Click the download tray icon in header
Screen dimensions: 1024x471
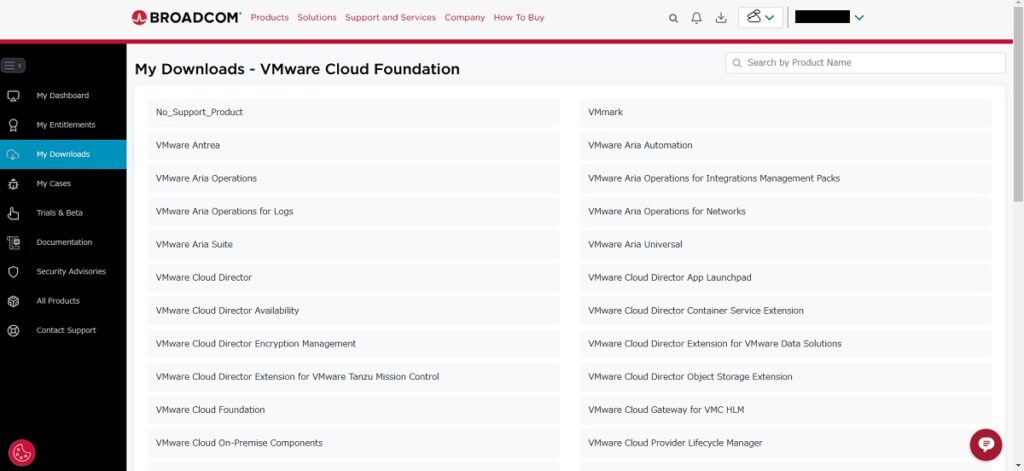click(x=721, y=18)
